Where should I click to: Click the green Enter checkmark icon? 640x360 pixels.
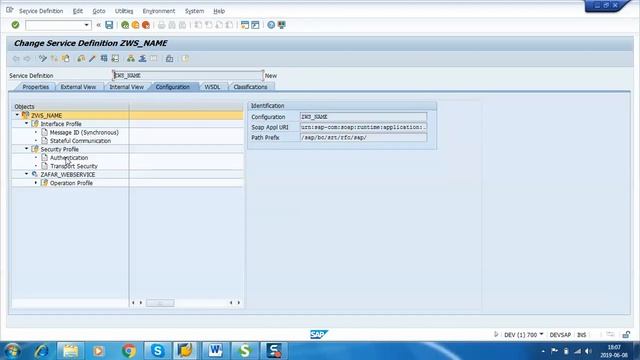(16, 25)
